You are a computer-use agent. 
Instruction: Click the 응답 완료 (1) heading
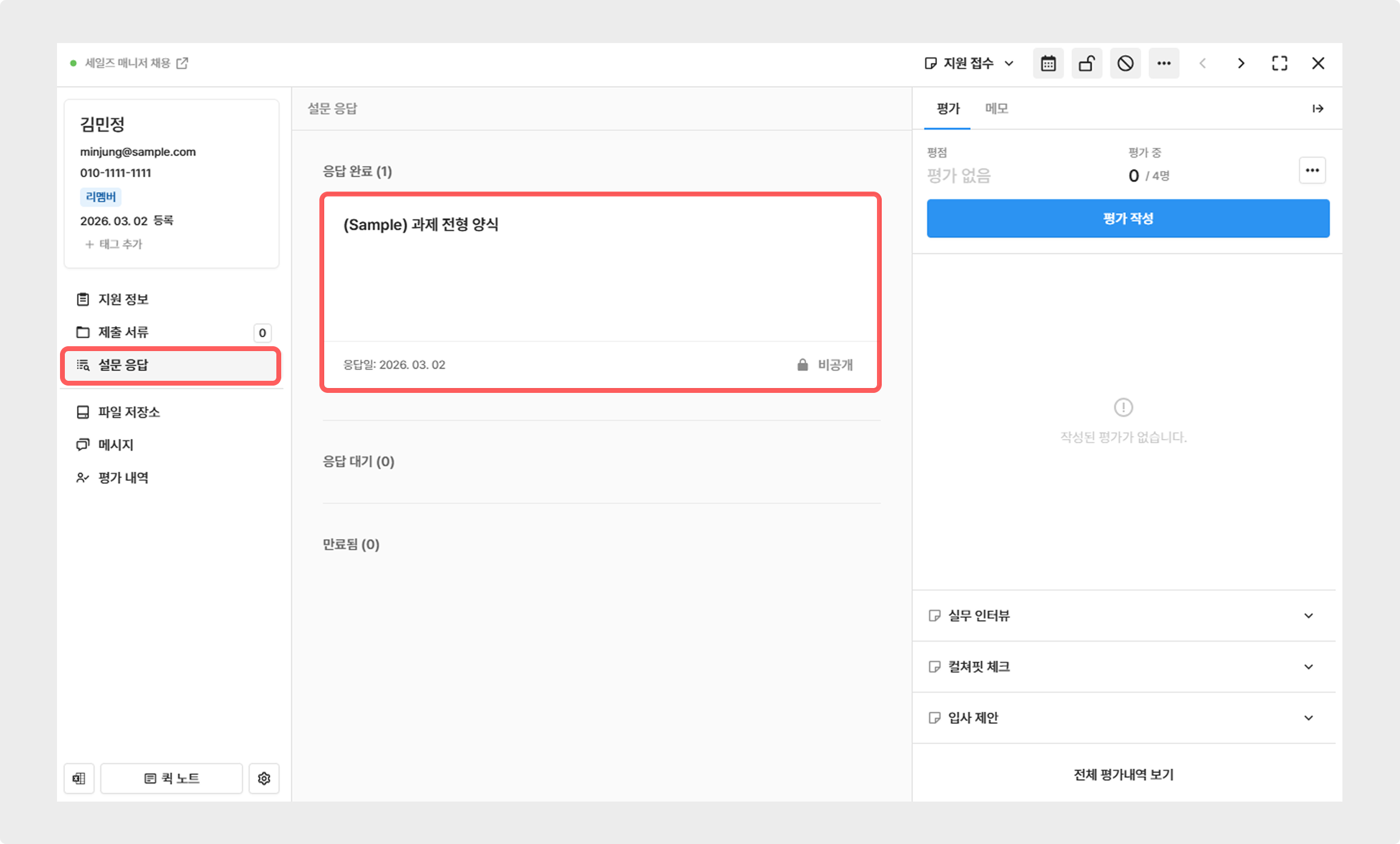(x=357, y=171)
